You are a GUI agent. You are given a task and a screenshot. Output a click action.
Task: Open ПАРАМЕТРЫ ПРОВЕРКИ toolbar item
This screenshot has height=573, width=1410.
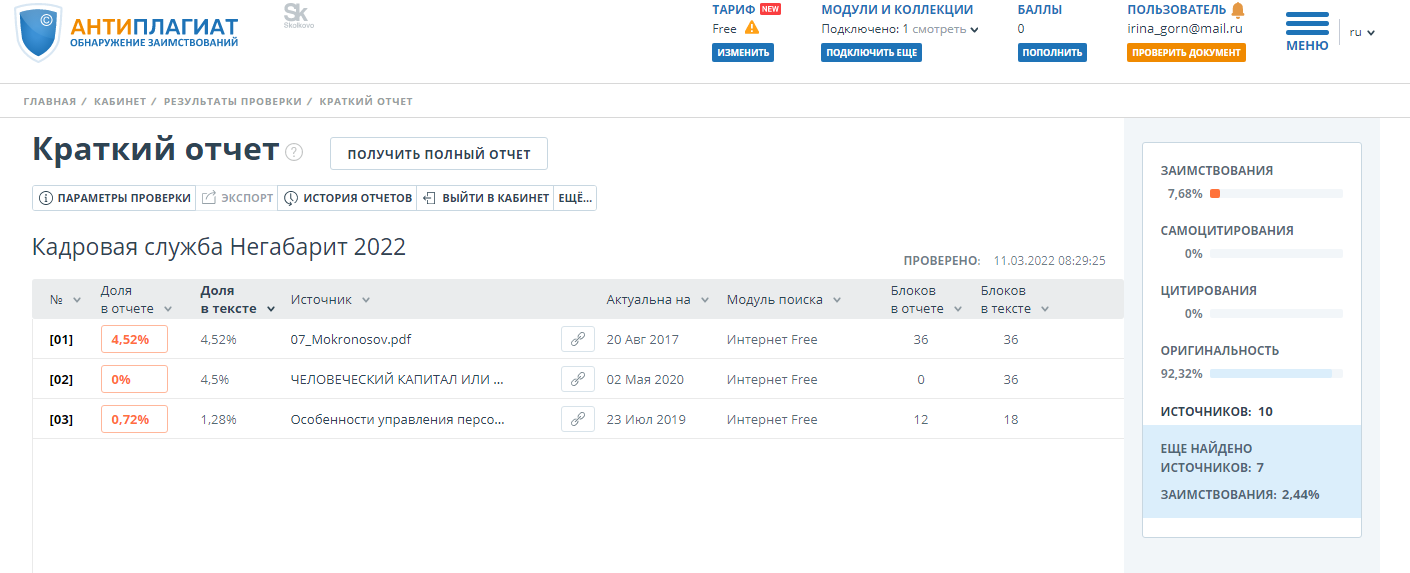115,198
